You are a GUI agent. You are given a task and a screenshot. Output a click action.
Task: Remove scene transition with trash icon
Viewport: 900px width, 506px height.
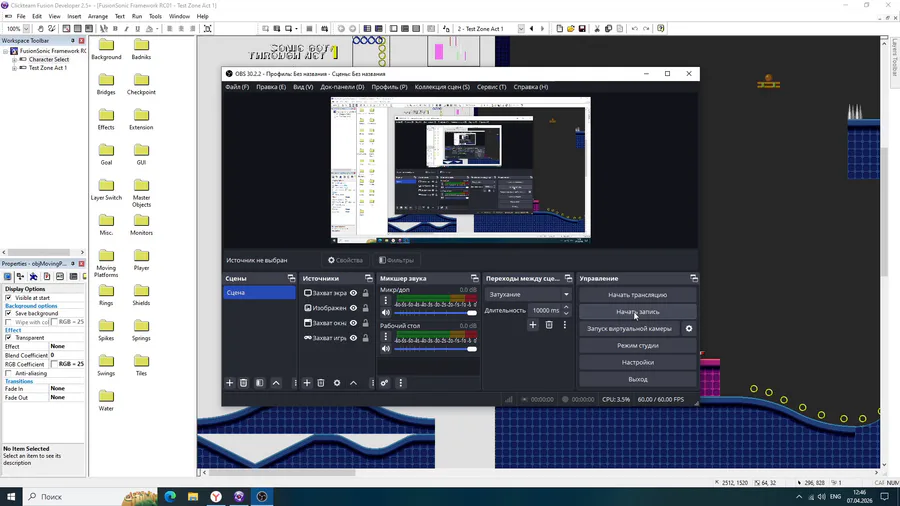pyautogui.click(x=549, y=325)
